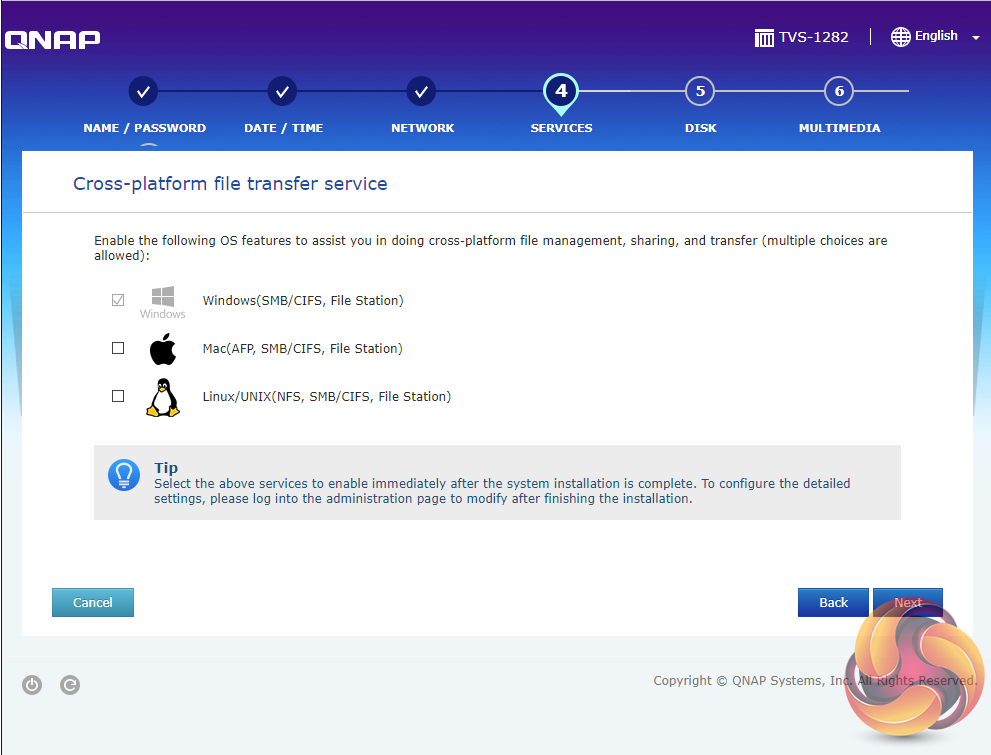Click the Linux penguin icon
This screenshot has width=991, height=755.
coord(163,397)
